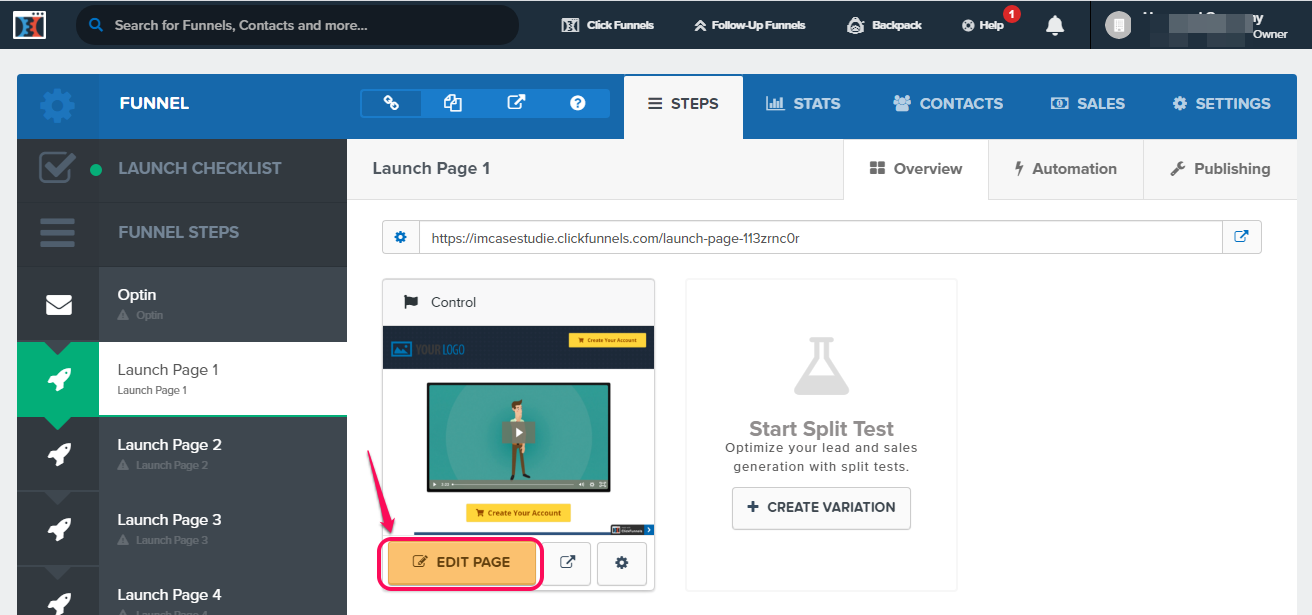The image size is (1312, 615).
Task: Switch to the SALES tab
Action: (x=1088, y=104)
